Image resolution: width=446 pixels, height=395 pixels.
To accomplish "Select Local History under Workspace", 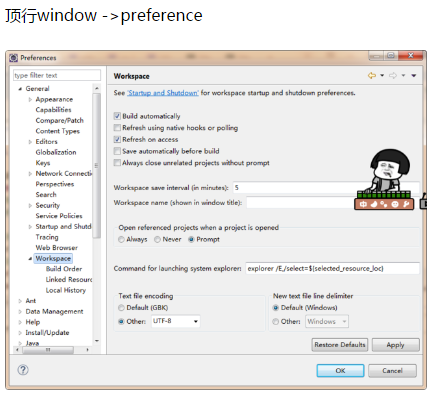I will click(66, 290).
